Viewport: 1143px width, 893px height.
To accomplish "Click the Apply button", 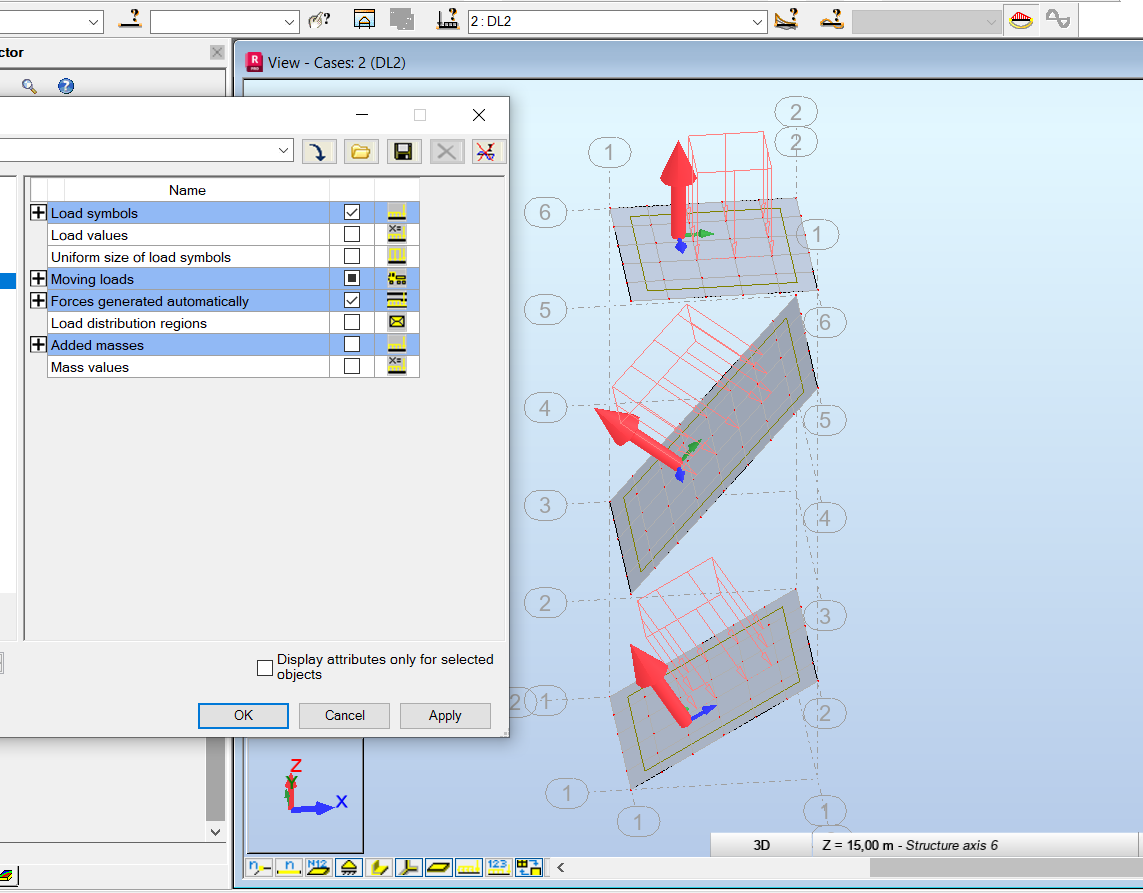I will tap(445, 716).
